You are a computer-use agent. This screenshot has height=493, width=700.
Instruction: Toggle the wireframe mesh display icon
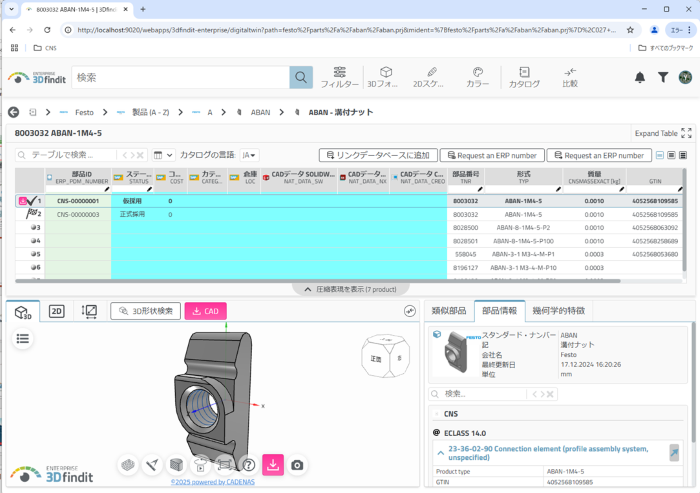(128, 465)
